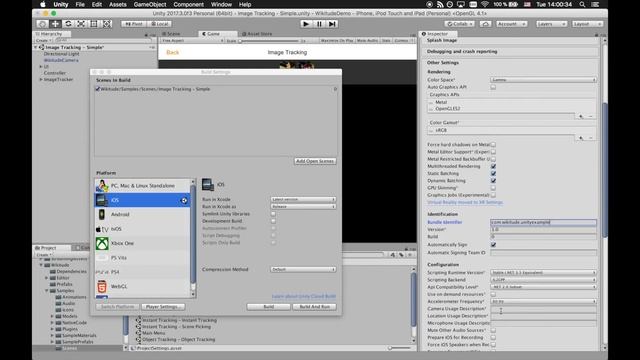
Task: Click the Pause button
Action: tap(319, 24)
